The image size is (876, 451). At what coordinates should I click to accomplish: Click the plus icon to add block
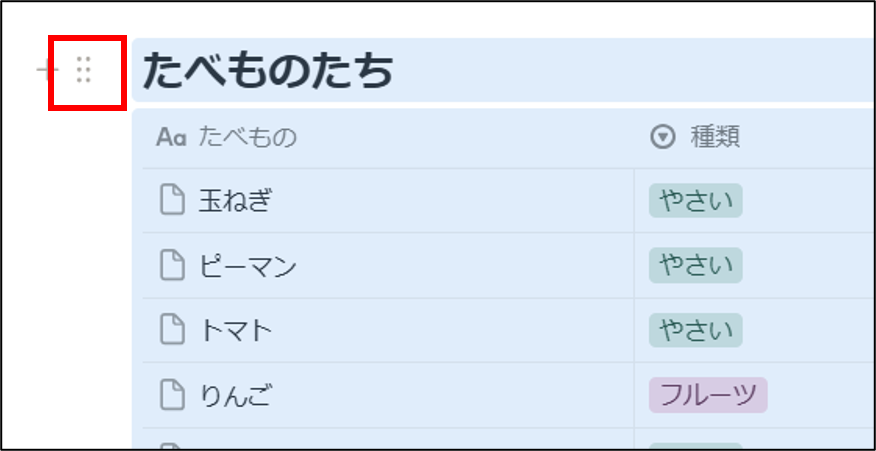click(x=46, y=70)
